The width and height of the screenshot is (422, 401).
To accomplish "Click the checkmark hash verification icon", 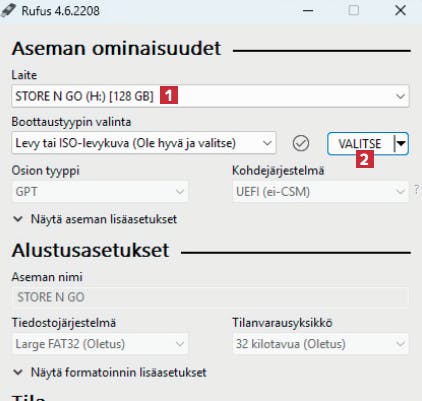I will 301,143.
